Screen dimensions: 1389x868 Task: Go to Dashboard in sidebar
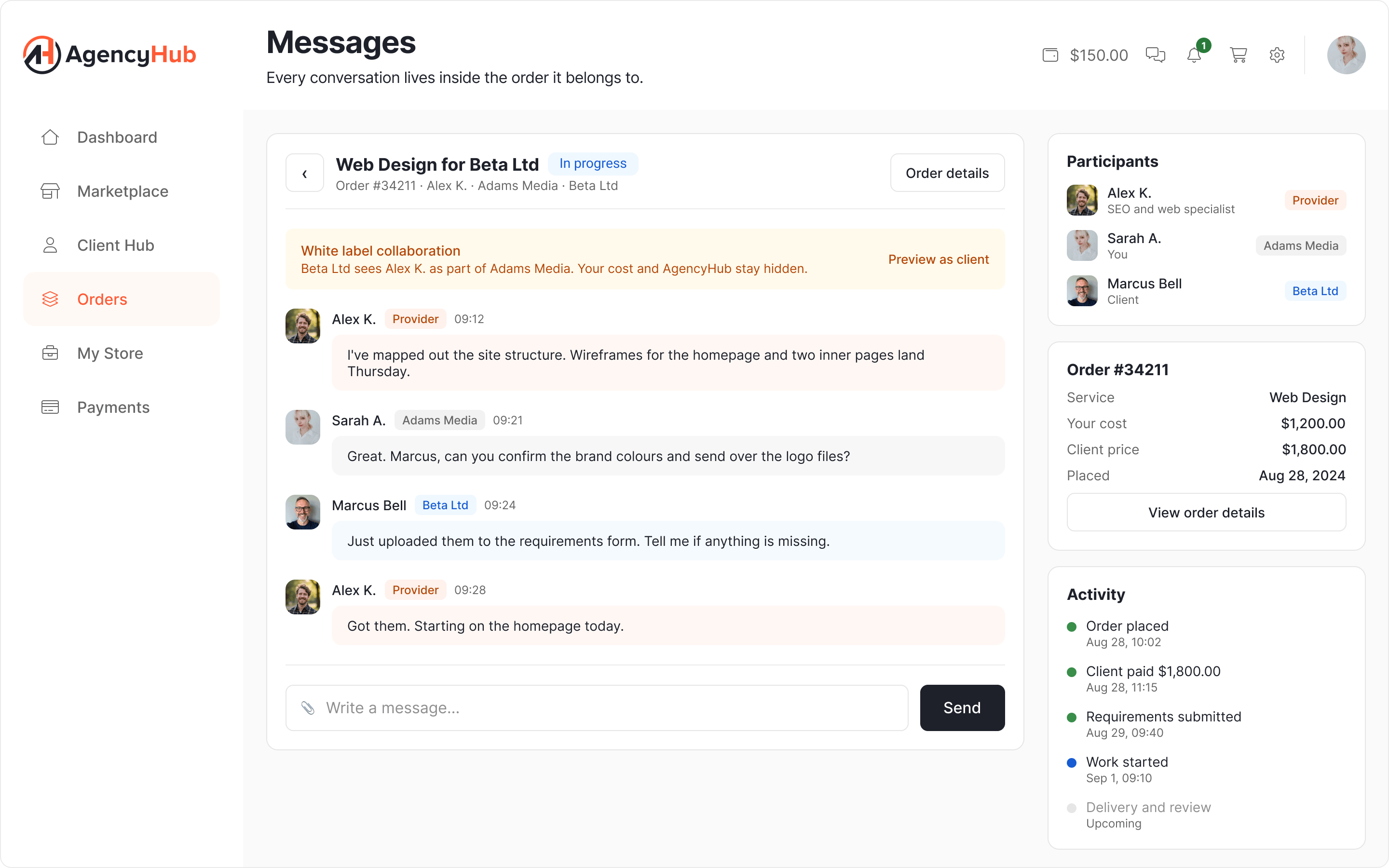pos(121,137)
